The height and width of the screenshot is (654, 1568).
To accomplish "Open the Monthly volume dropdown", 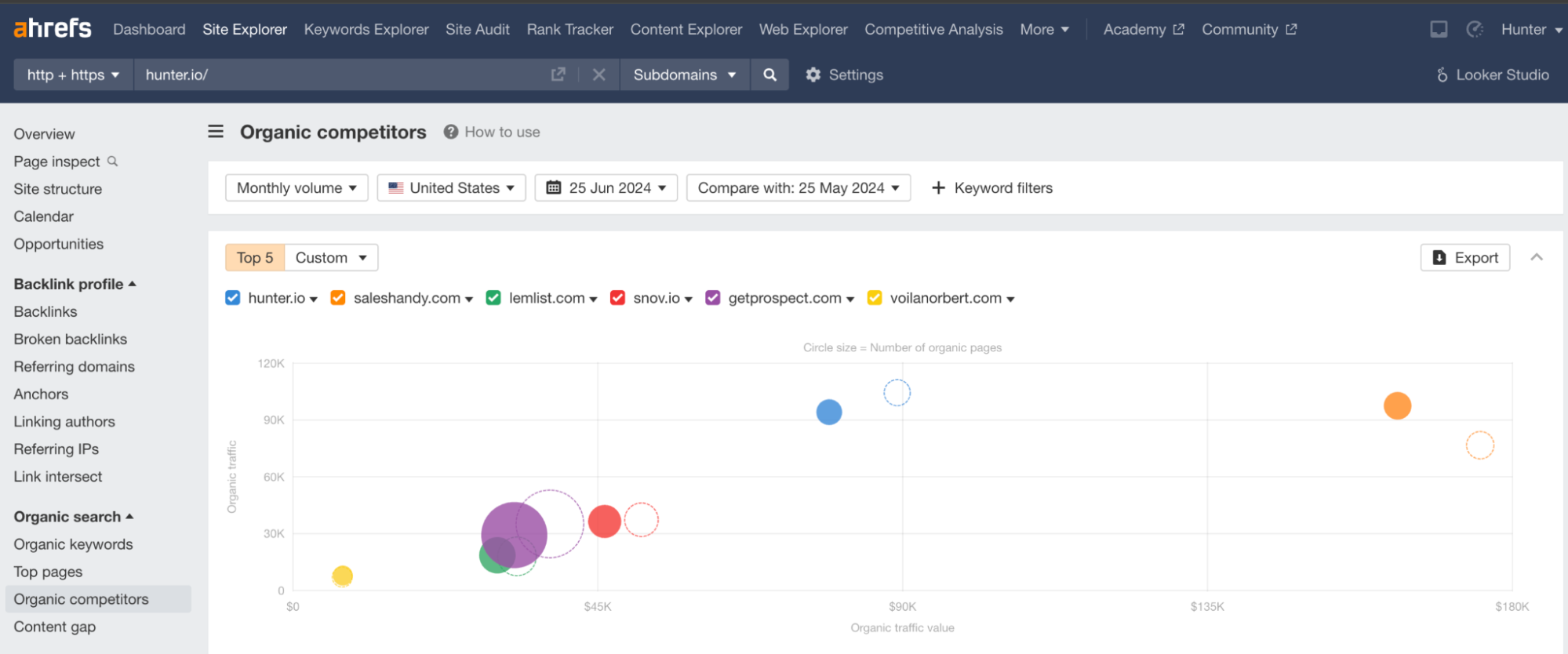I will pos(297,187).
